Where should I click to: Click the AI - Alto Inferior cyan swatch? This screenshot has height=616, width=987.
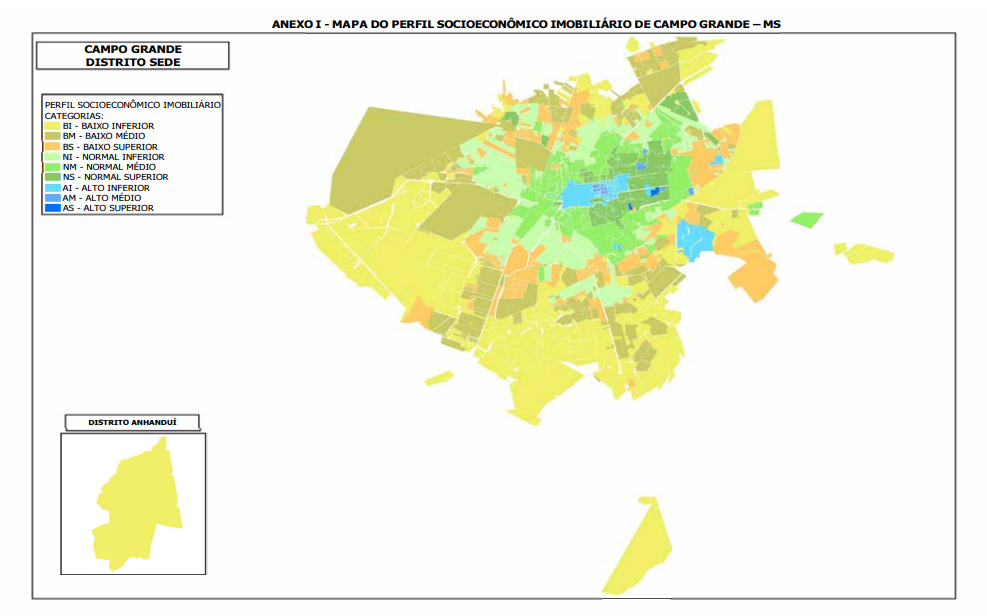[52, 188]
